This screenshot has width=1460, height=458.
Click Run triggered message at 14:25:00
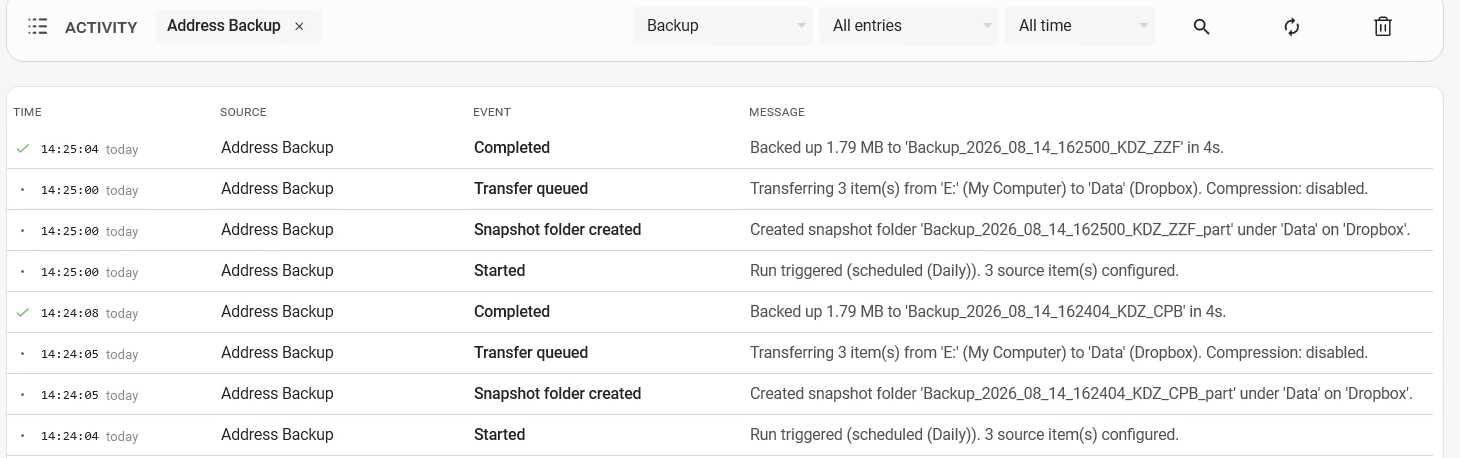click(964, 271)
